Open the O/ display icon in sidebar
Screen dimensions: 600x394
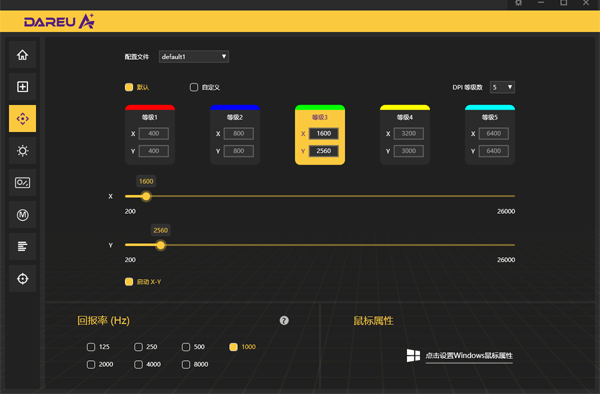pos(23,182)
